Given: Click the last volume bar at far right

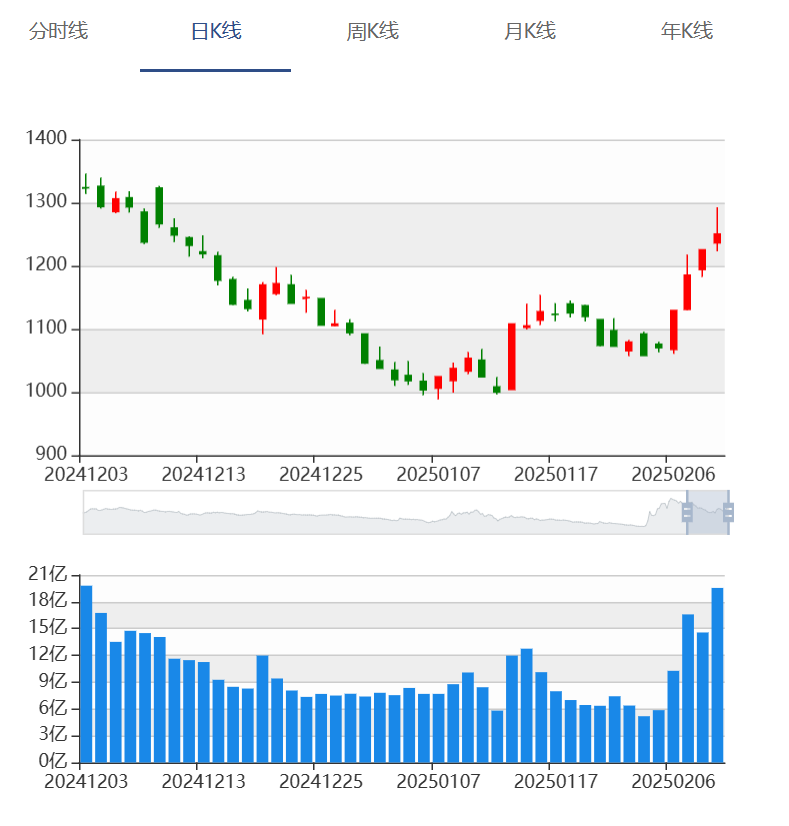Looking at the screenshot, I should coord(717,675).
